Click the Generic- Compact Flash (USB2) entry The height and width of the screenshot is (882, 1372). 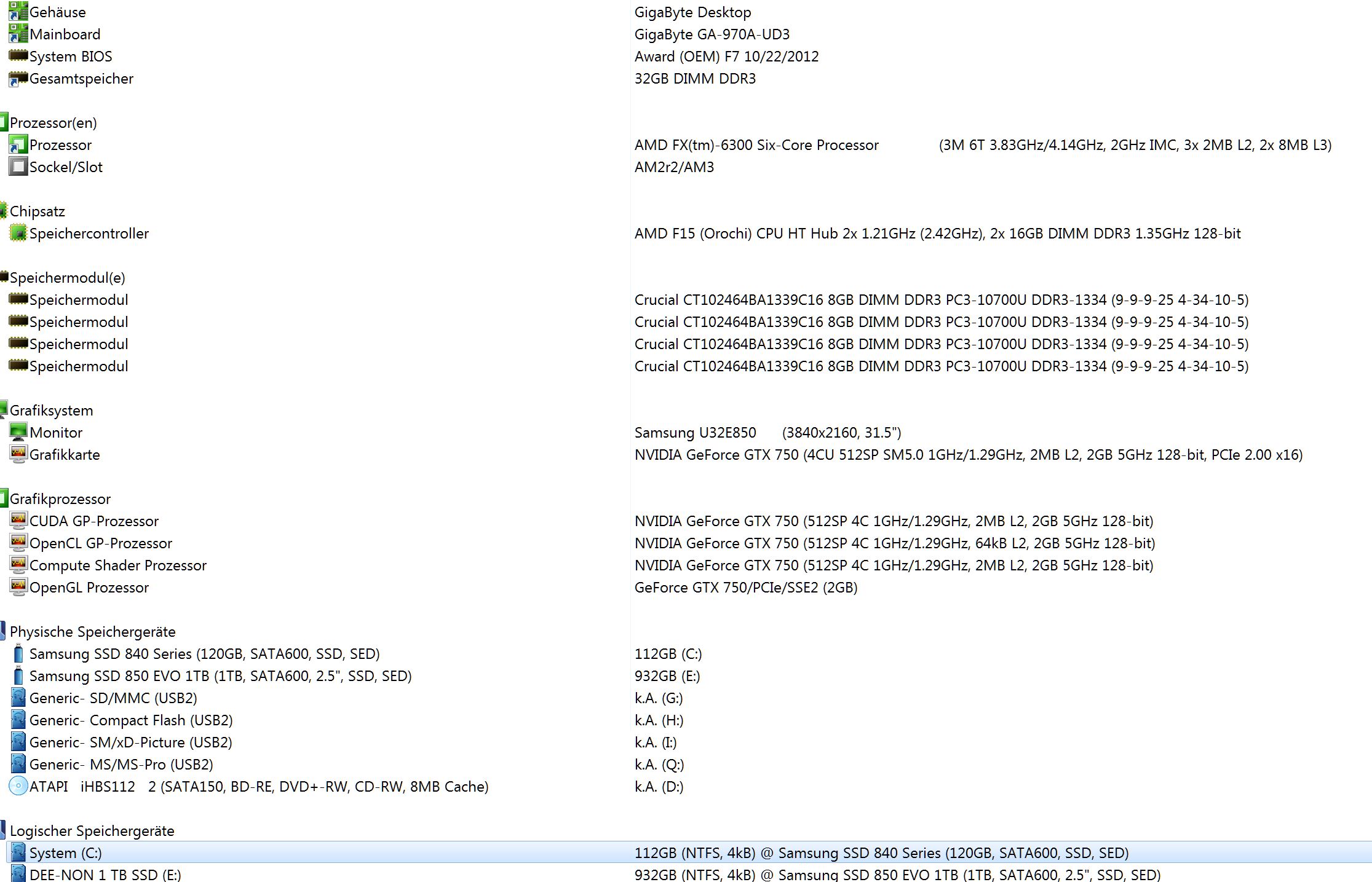point(130,720)
